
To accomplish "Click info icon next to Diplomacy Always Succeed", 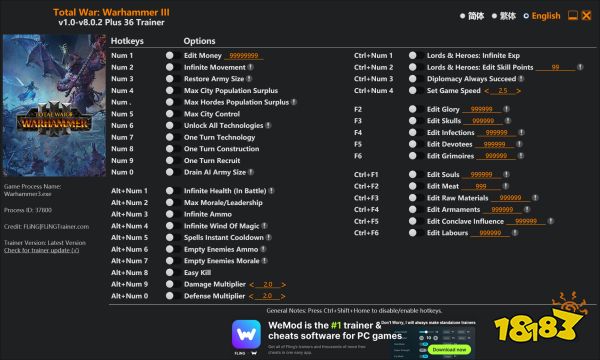I will tap(521, 79).
